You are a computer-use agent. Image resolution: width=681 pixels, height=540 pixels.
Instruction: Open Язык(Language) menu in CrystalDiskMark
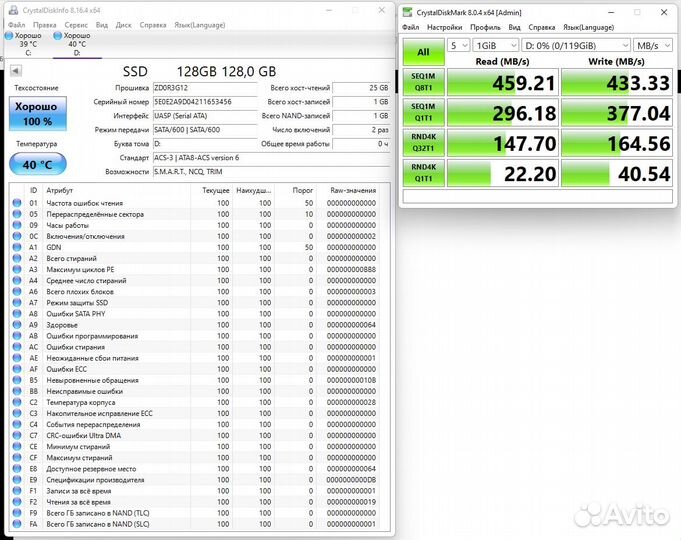[x=588, y=27]
